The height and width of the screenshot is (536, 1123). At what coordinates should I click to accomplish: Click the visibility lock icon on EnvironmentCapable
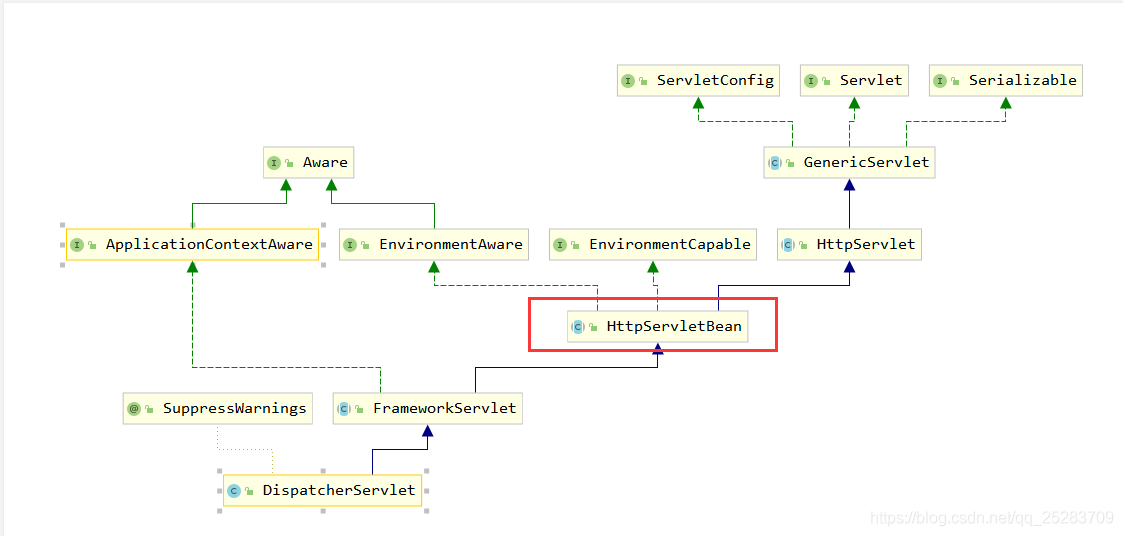[x=577, y=246]
